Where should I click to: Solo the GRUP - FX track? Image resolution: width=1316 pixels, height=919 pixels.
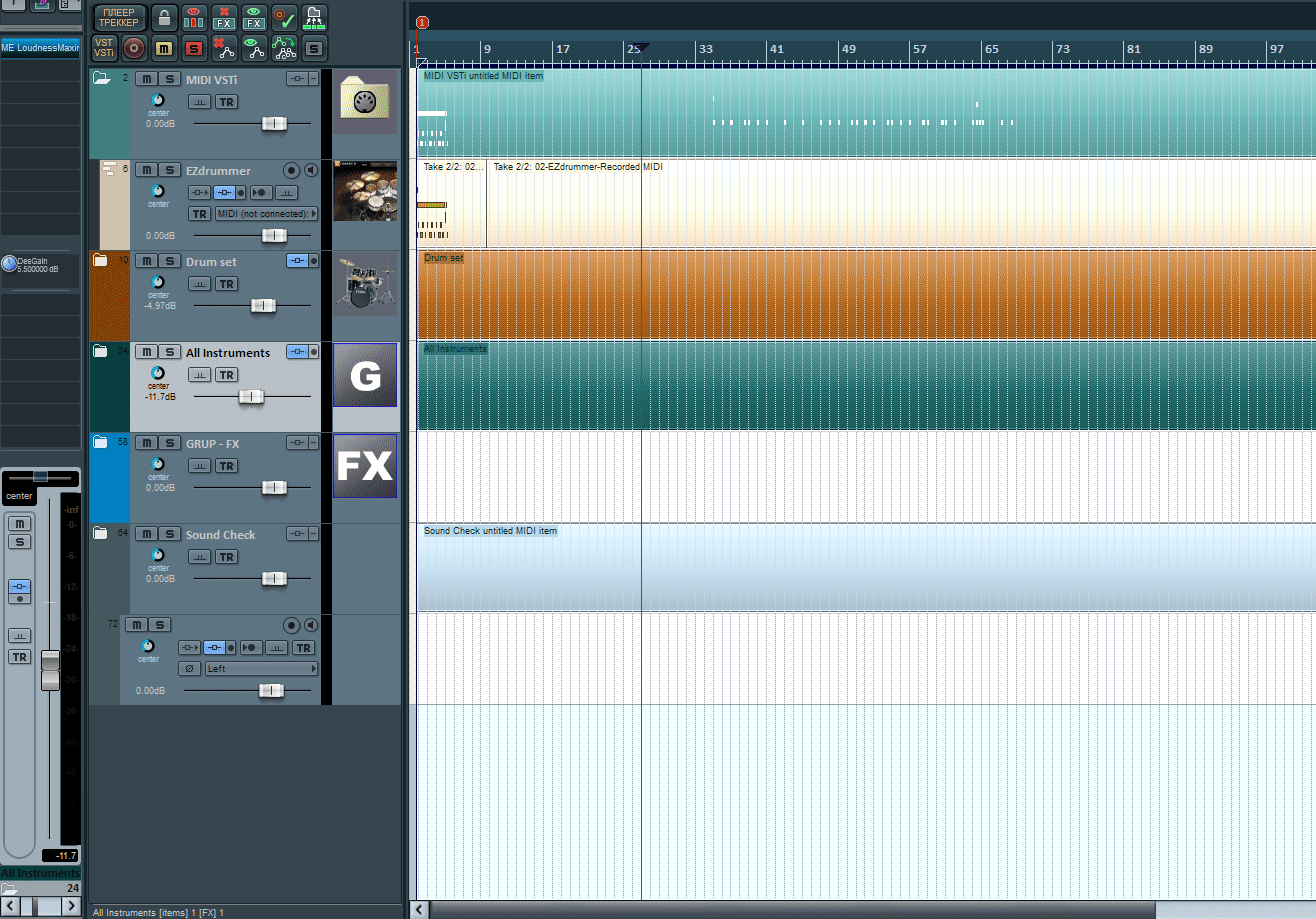tap(169, 443)
